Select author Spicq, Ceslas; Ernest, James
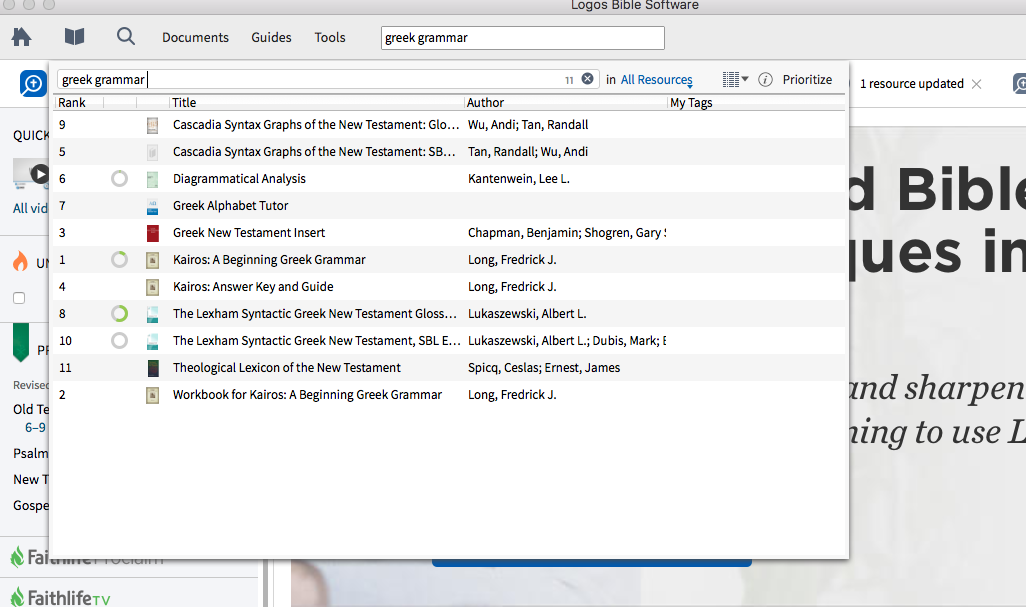The width and height of the screenshot is (1026, 607). coord(544,368)
